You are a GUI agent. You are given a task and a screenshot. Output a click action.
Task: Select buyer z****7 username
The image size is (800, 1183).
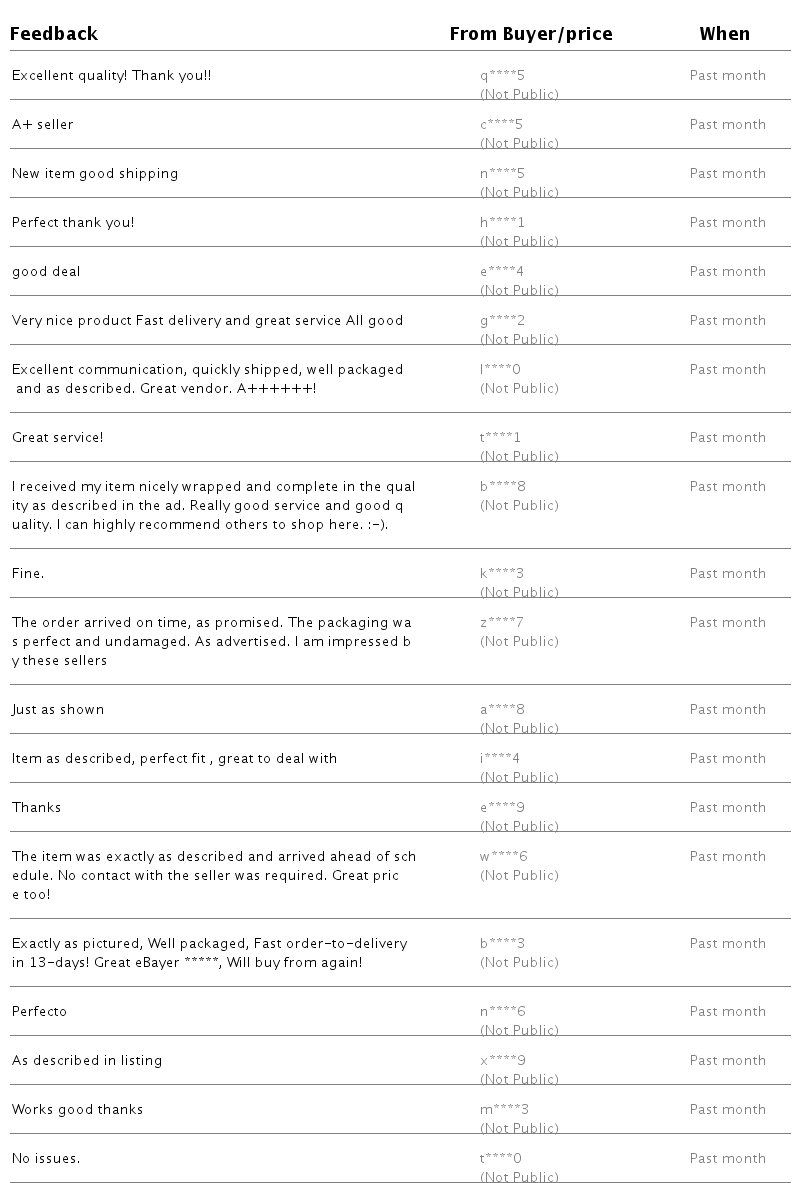pos(502,622)
